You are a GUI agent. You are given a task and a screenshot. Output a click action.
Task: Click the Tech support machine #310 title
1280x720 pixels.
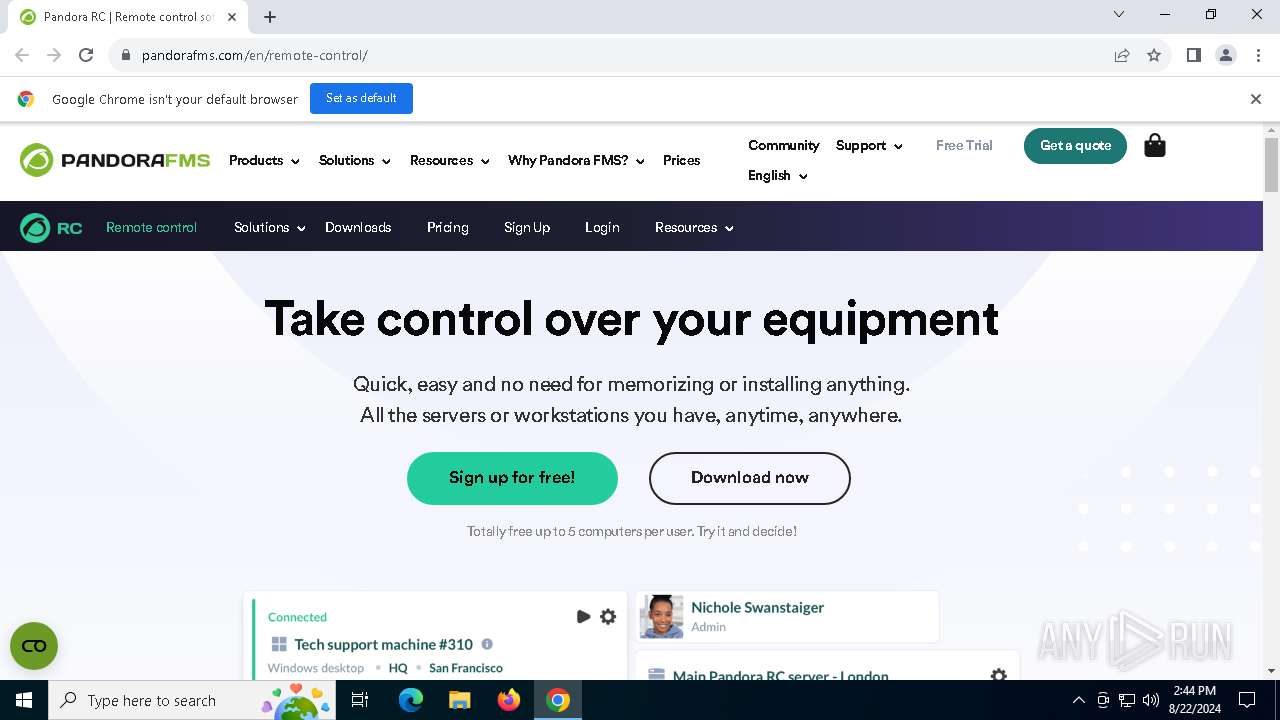point(383,645)
